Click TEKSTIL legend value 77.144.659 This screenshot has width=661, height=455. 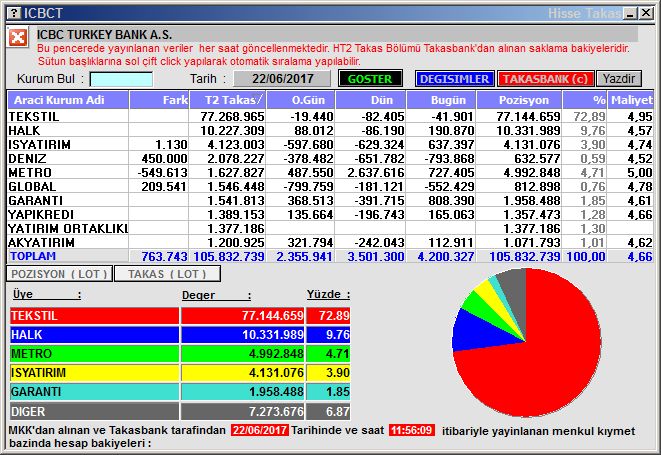point(273,316)
